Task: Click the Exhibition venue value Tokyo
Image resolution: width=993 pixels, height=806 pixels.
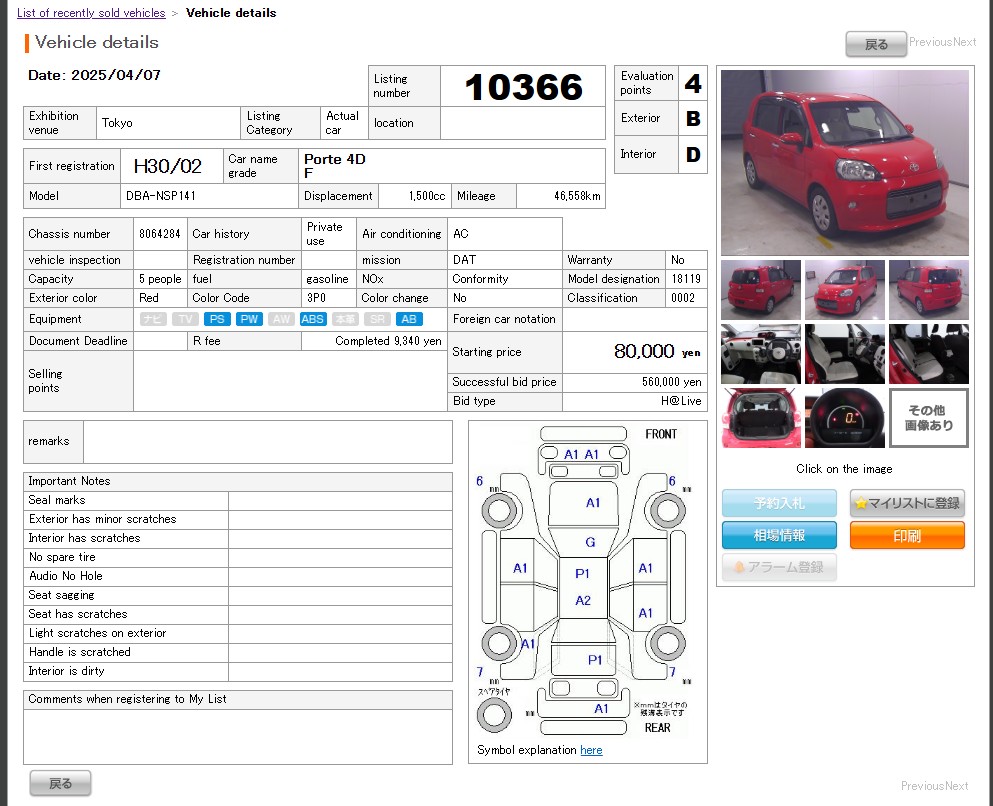Action: pos(117,123)
